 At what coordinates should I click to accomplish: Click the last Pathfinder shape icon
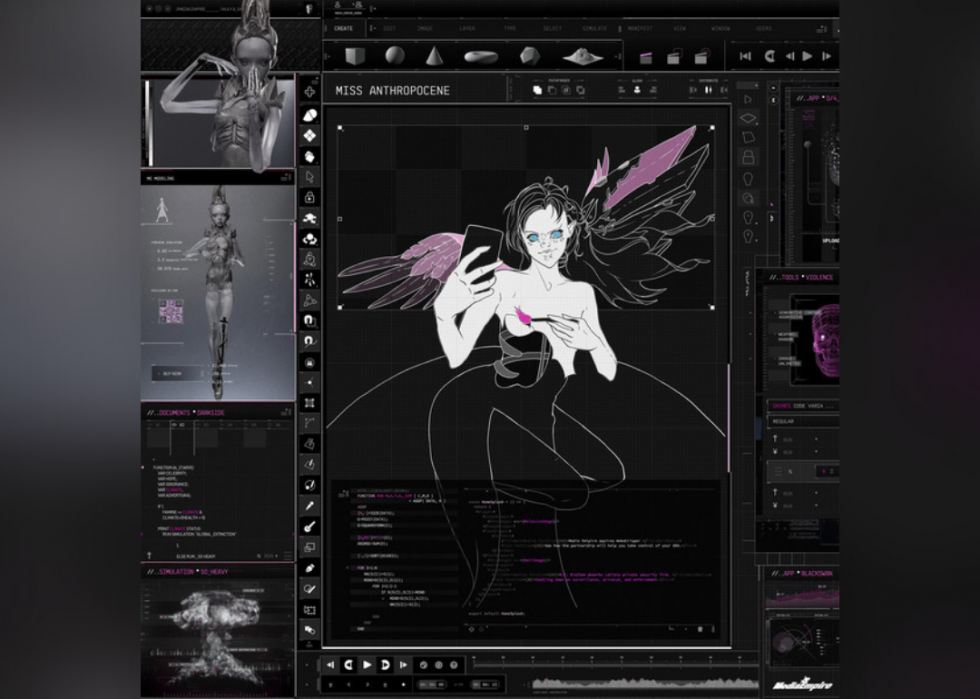click(x=581, y=90)
